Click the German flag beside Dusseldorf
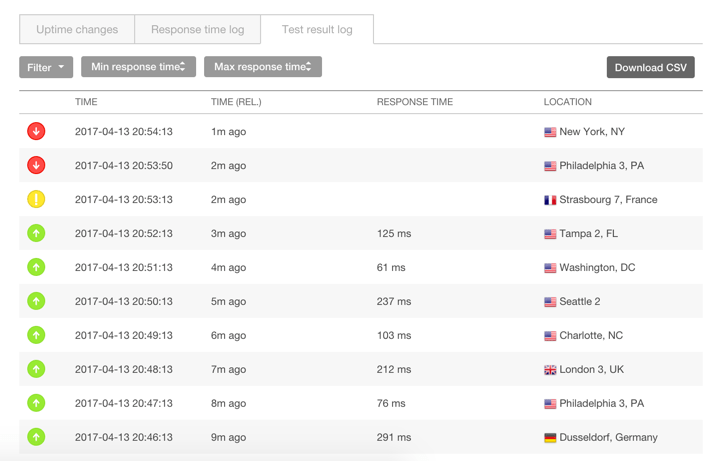The height and width of the screenshot is (461, 709). [550, 438]
